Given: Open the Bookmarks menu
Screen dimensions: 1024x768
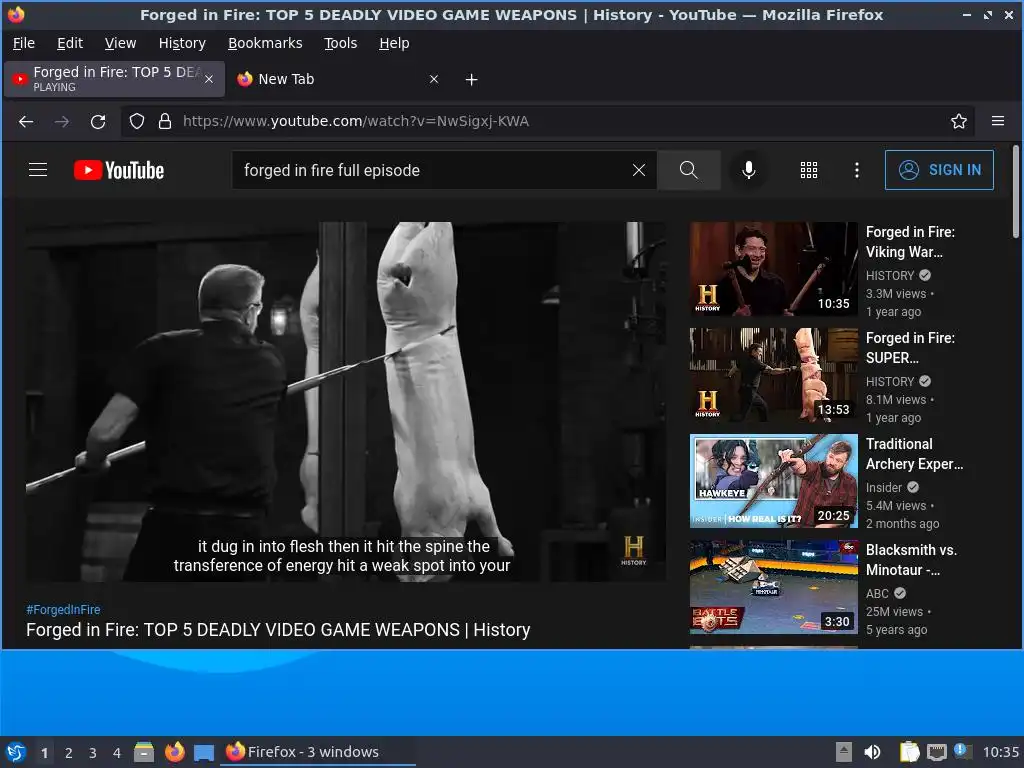Looking at the screenshot, I should click(x=264, y=43).
